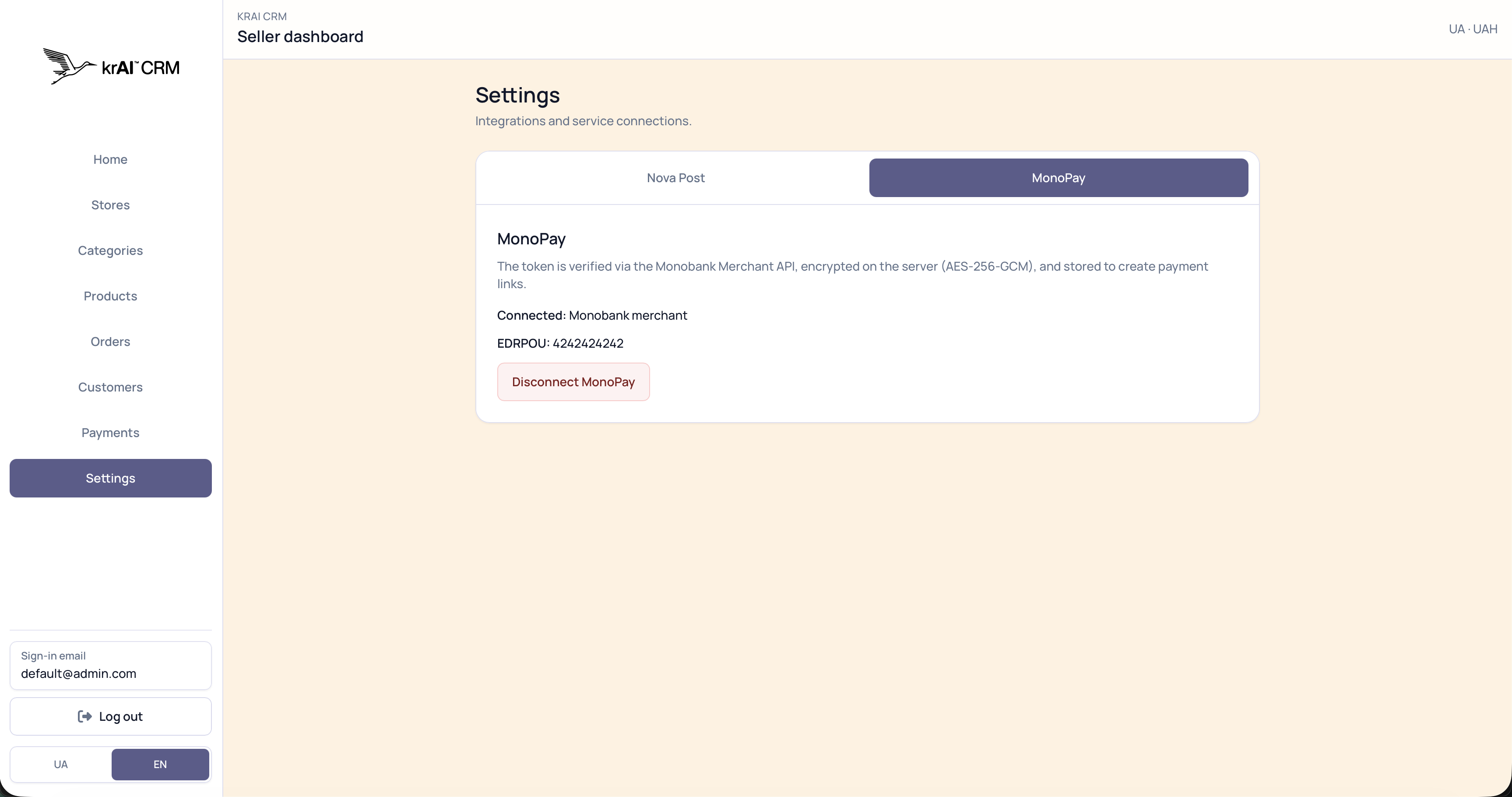
Task: Switch to the Nova Post tab
Action: (x=675, y=178)
